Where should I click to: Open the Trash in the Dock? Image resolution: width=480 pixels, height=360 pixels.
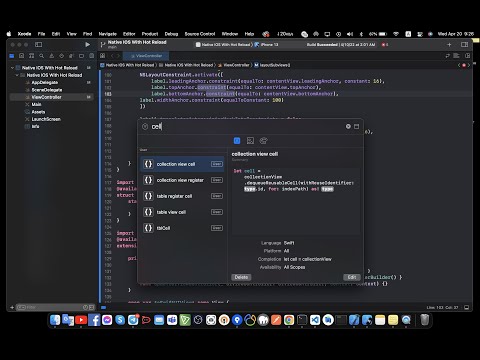point(424,320)
